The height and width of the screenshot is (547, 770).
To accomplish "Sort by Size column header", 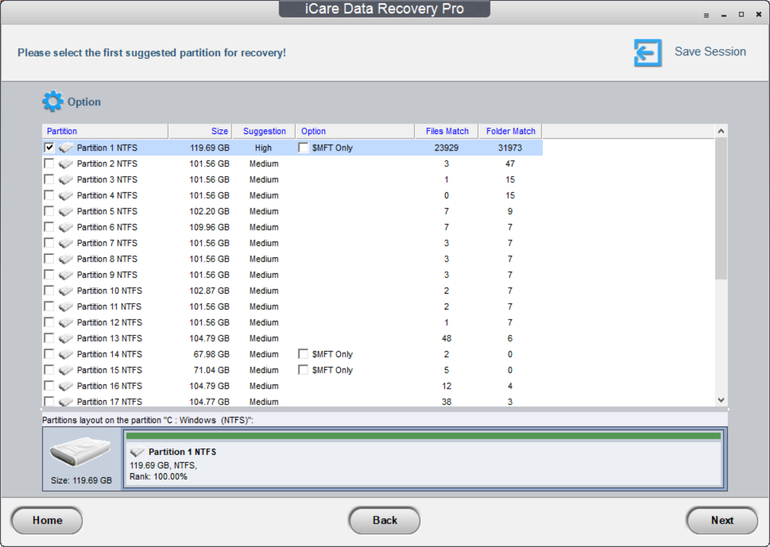I will click(200, 131).
